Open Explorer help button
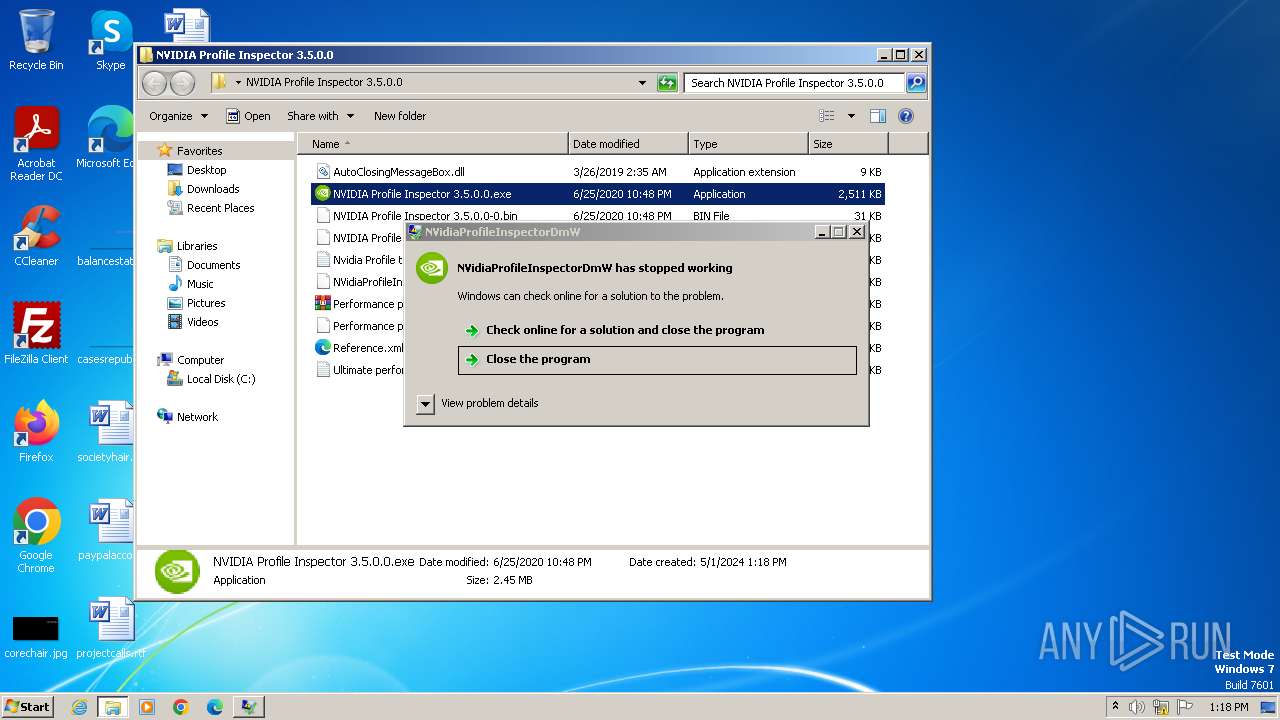This screenshot has width=1280, height=720. click(x=906, y=116)
